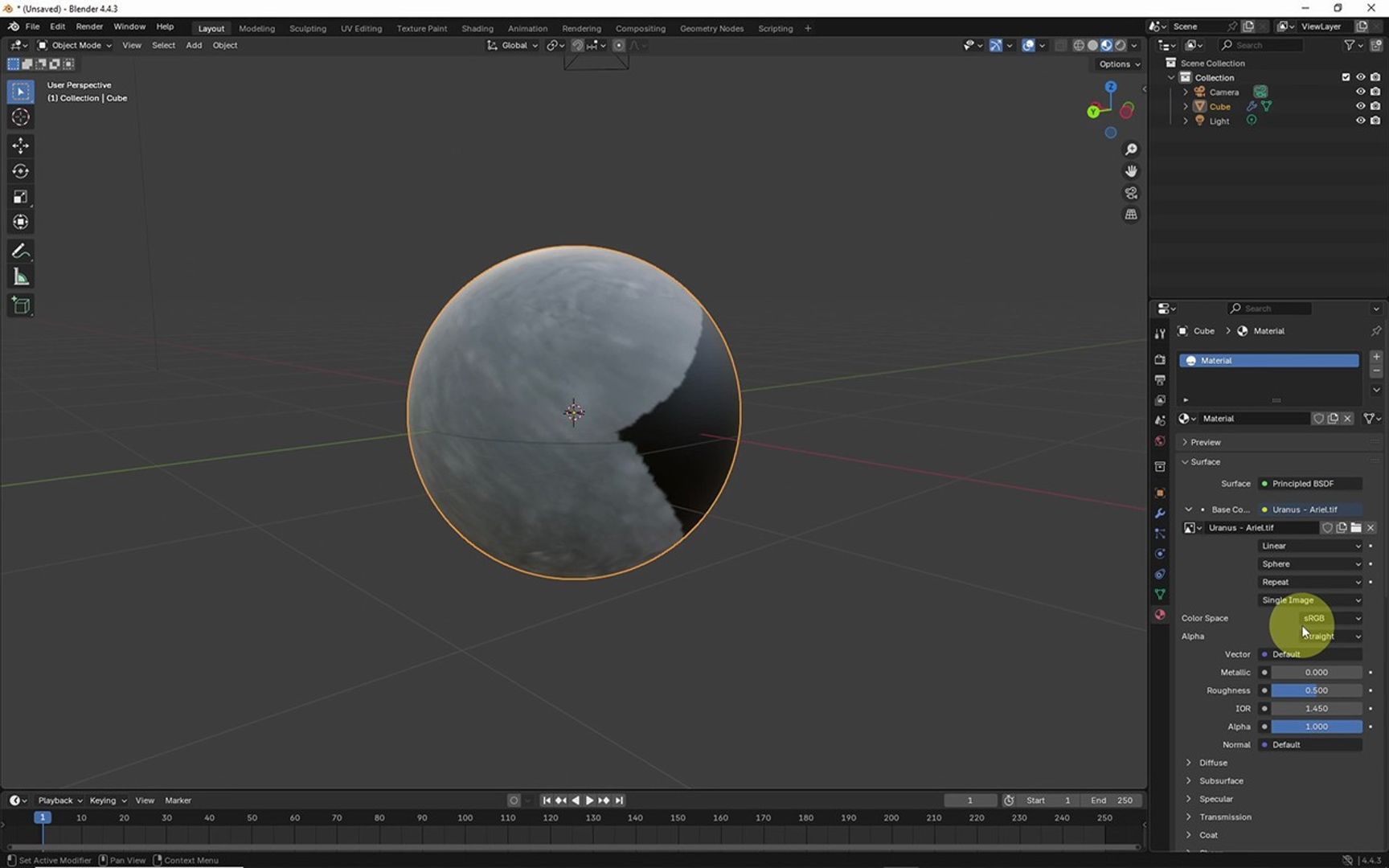
Task: Open the timeline Playback popover
Action: tap(59, 800)
